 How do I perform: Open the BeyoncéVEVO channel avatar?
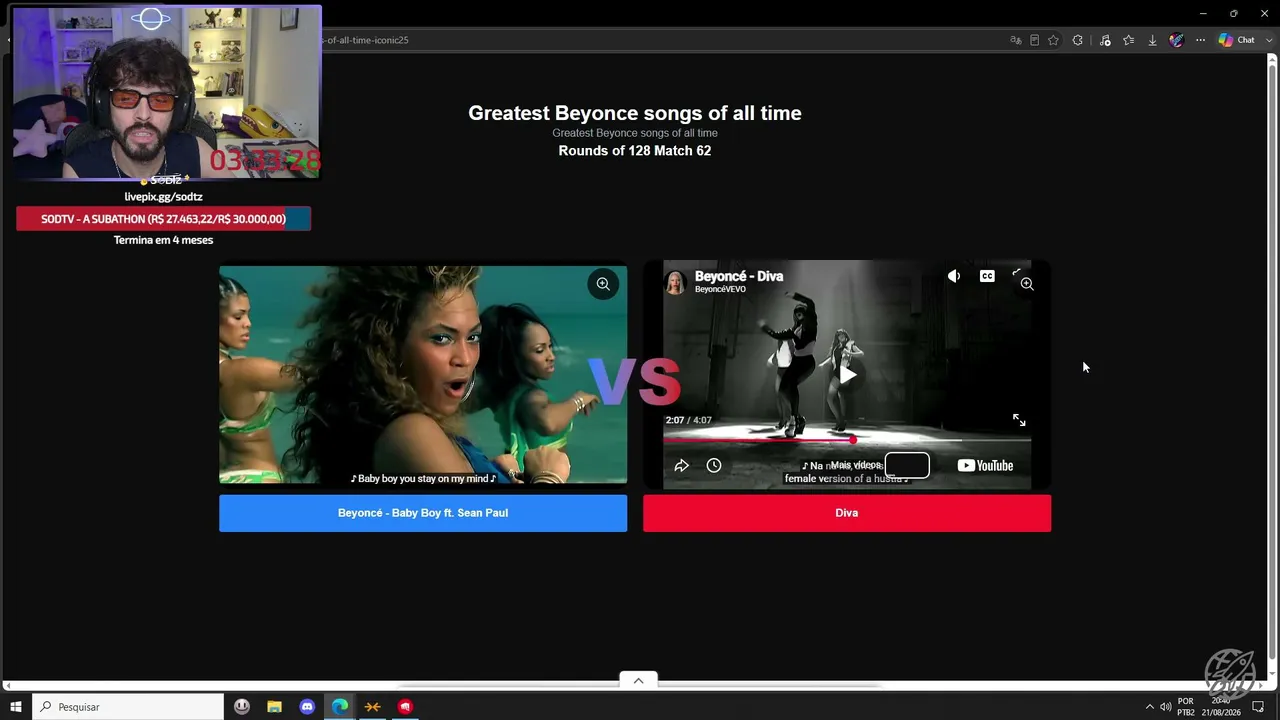[676, 282]
